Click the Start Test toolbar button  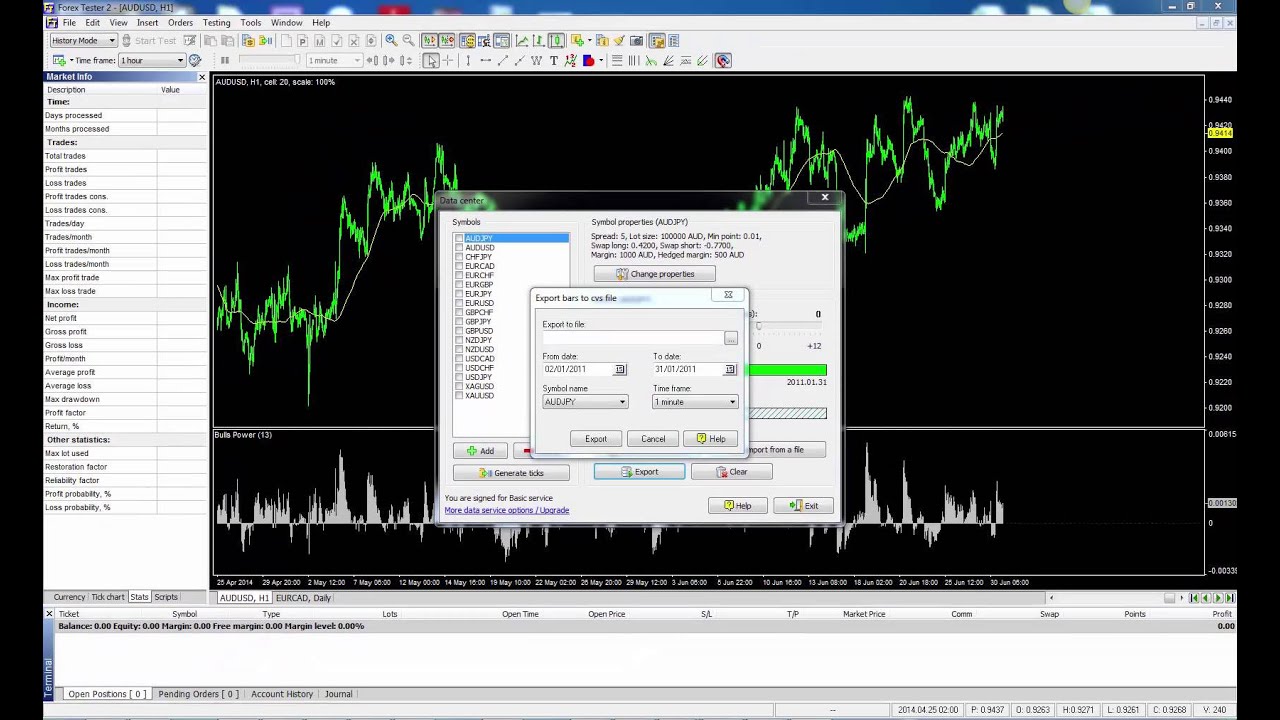point(148,41)
